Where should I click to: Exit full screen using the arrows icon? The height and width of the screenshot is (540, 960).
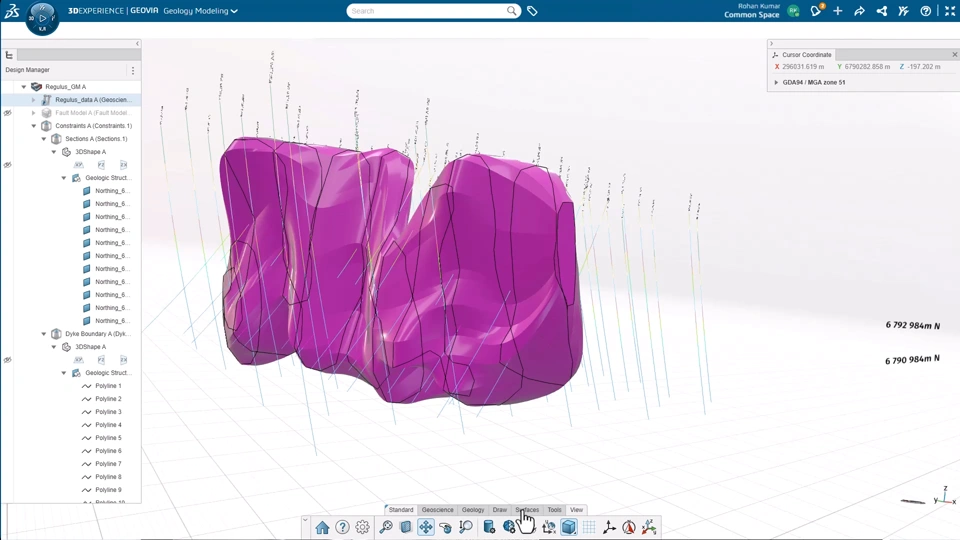pyautogui.click(x=950, y=11)
